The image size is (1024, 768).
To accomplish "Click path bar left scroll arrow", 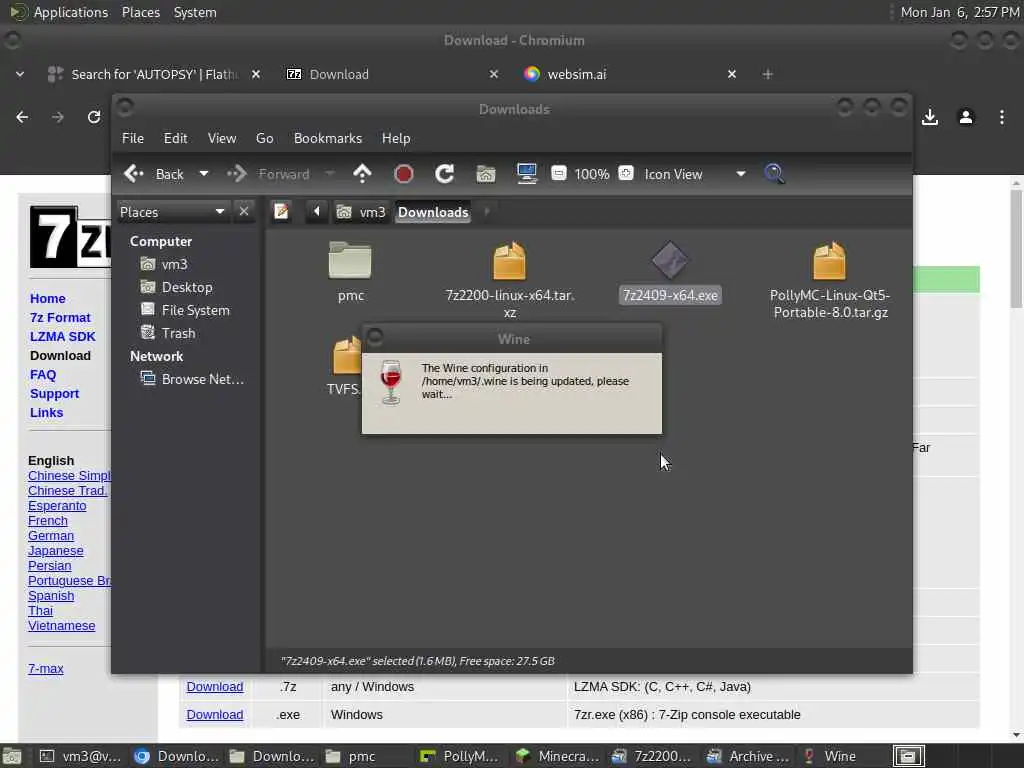I will 317,212.
